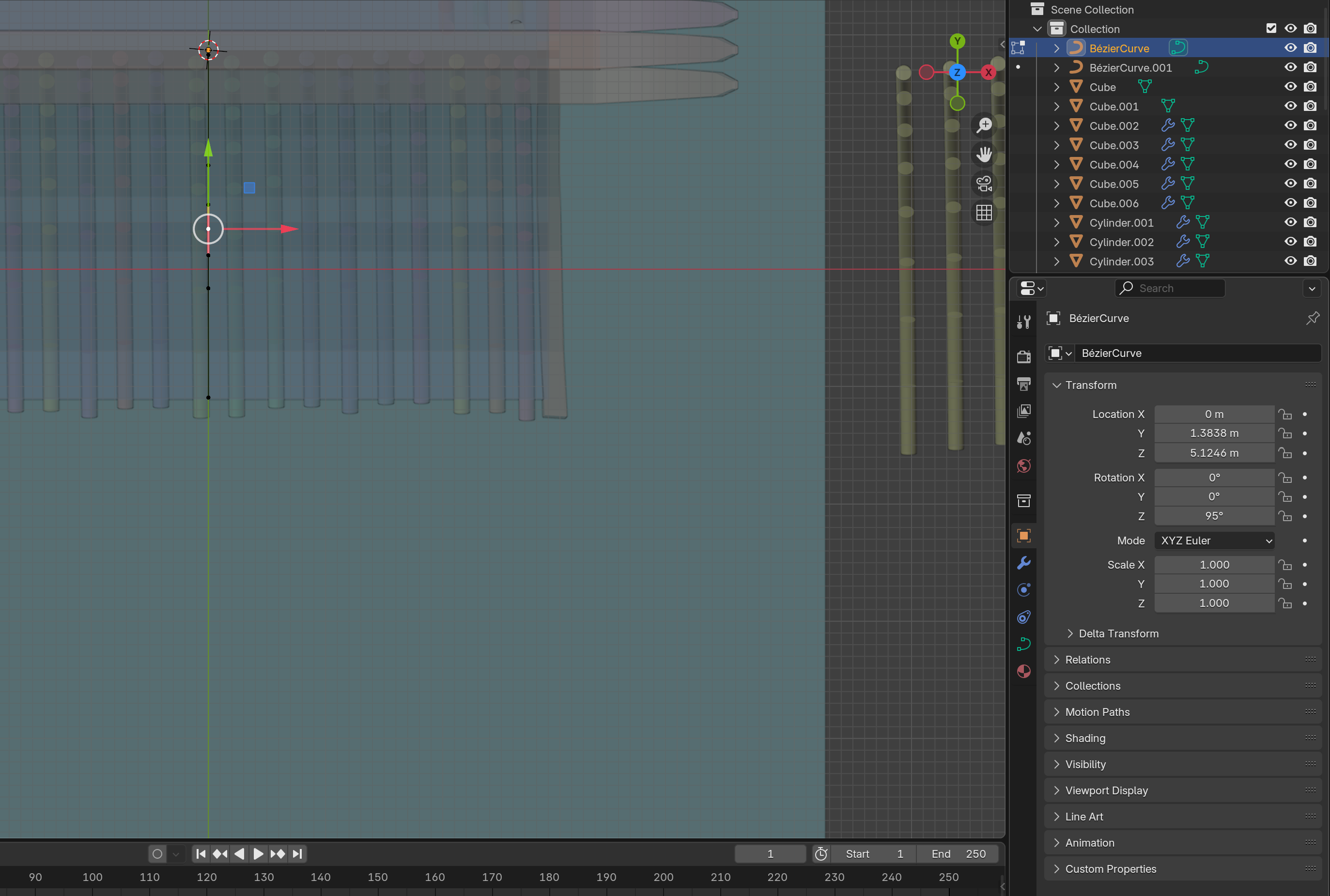The width and height of the screenshot is (1330, 896).
Task: Open the Physics properties tab icon
Action: tap(1024, 590)
